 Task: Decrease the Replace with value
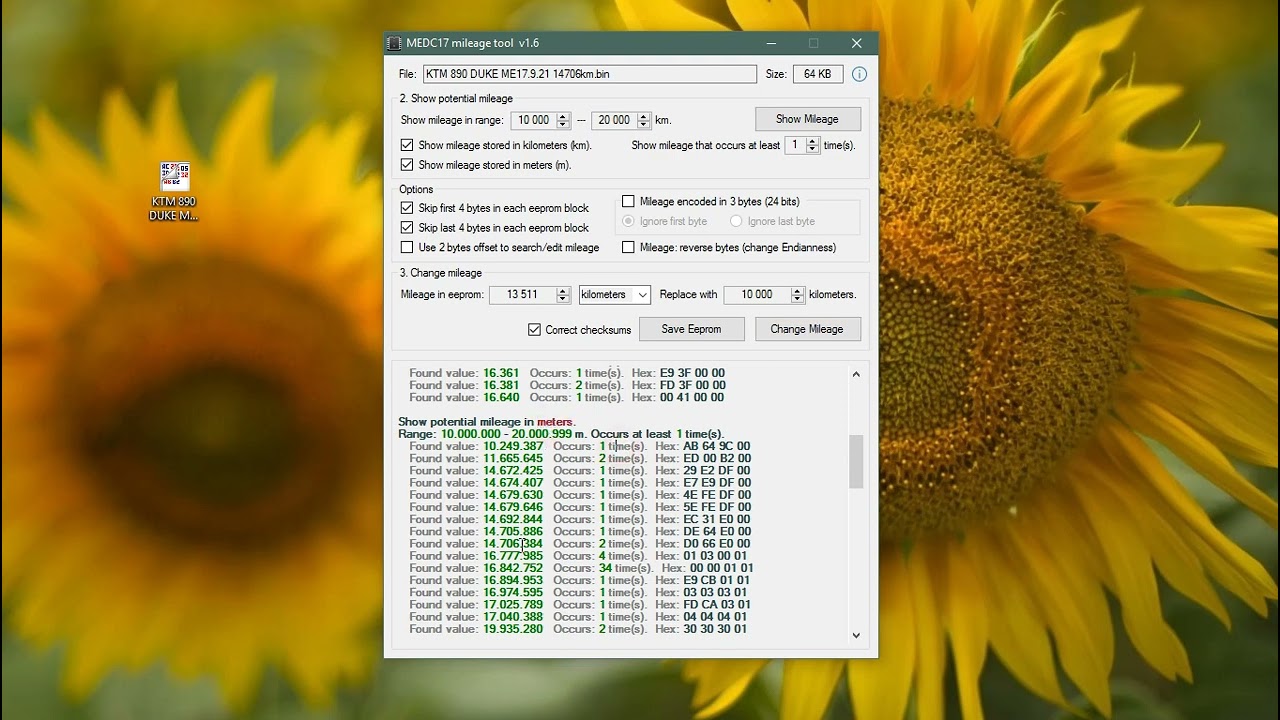pos(797,299)
